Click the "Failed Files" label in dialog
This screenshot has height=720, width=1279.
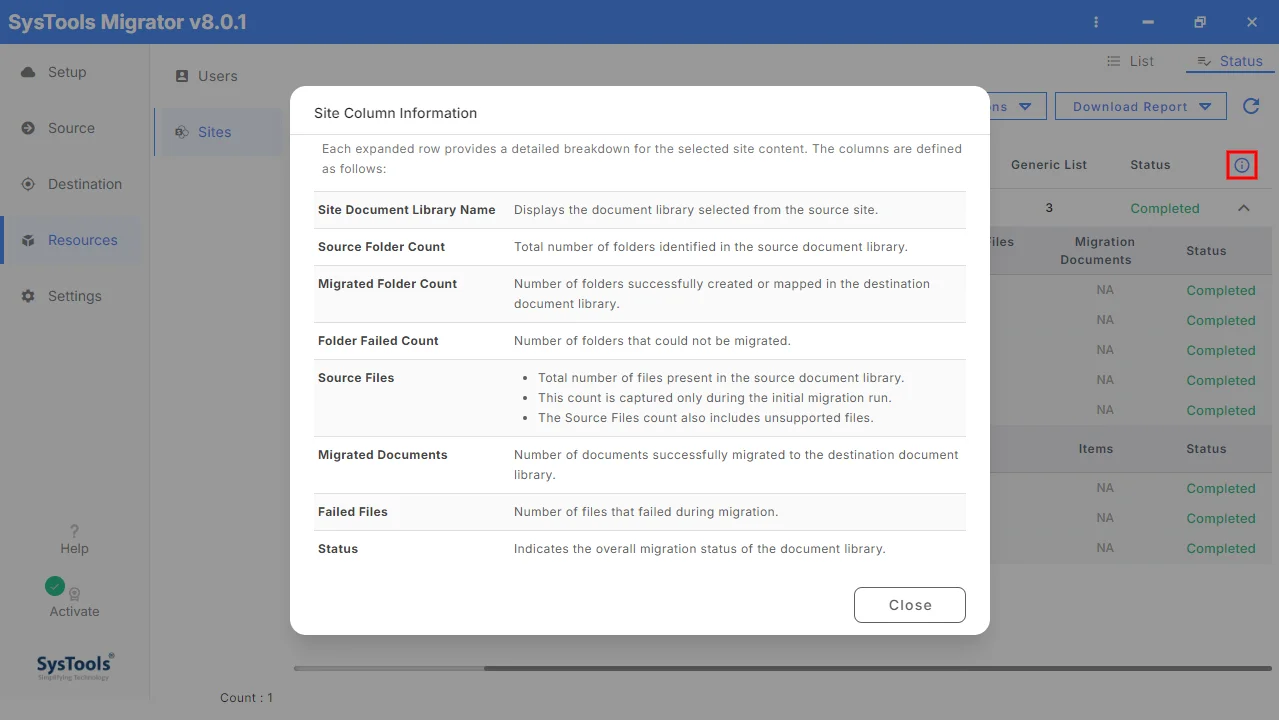click(x=353, y=512)
